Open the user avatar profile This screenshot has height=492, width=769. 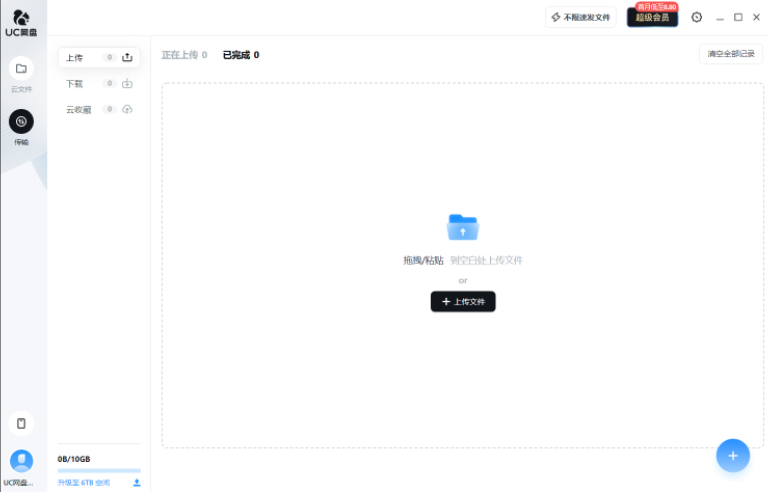(x=21, y=460)
